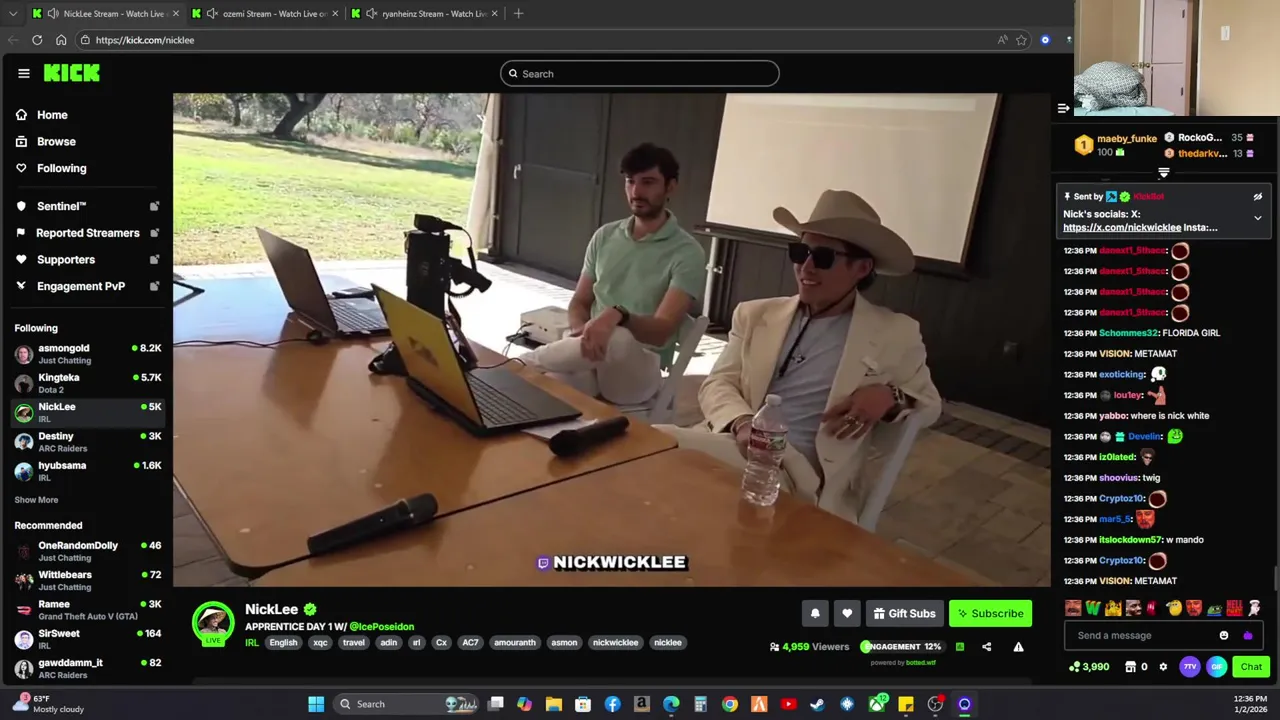
Task: Send message with Chat button
Action: click(1251, 667)
